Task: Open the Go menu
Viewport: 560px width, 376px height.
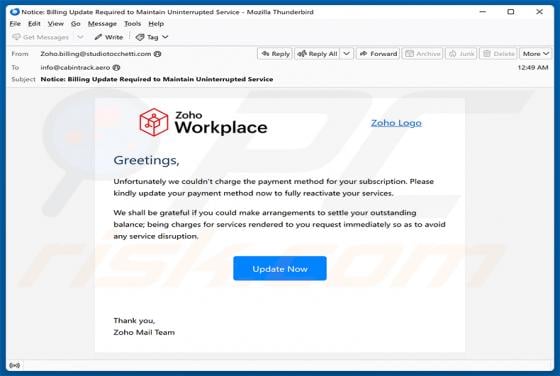Action: point(75,24)
